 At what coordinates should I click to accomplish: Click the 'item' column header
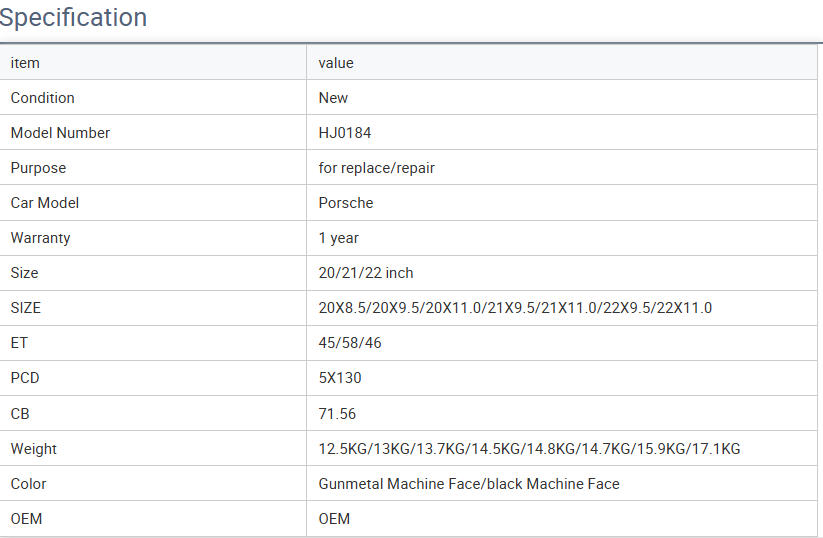pyautogui.click(x=25, y=63)
